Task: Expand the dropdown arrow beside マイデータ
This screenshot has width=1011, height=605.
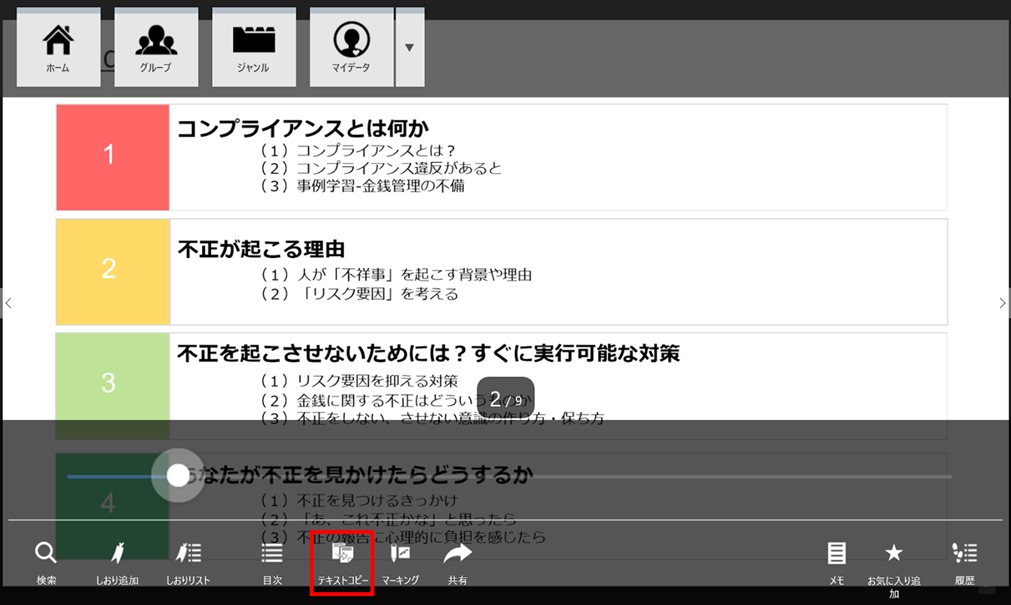Action: [409, 47]
